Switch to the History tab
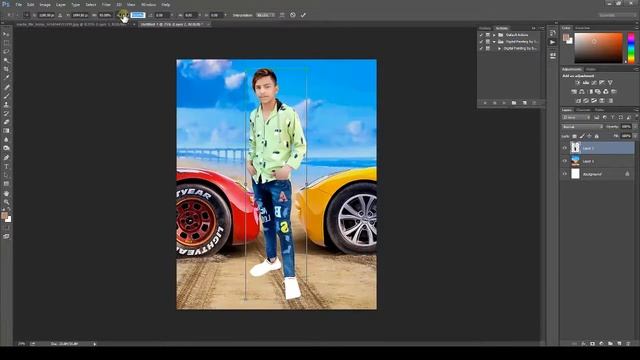The width and height of the screenshot is (640, 360). pyautogui.click(x=485, y=28)
